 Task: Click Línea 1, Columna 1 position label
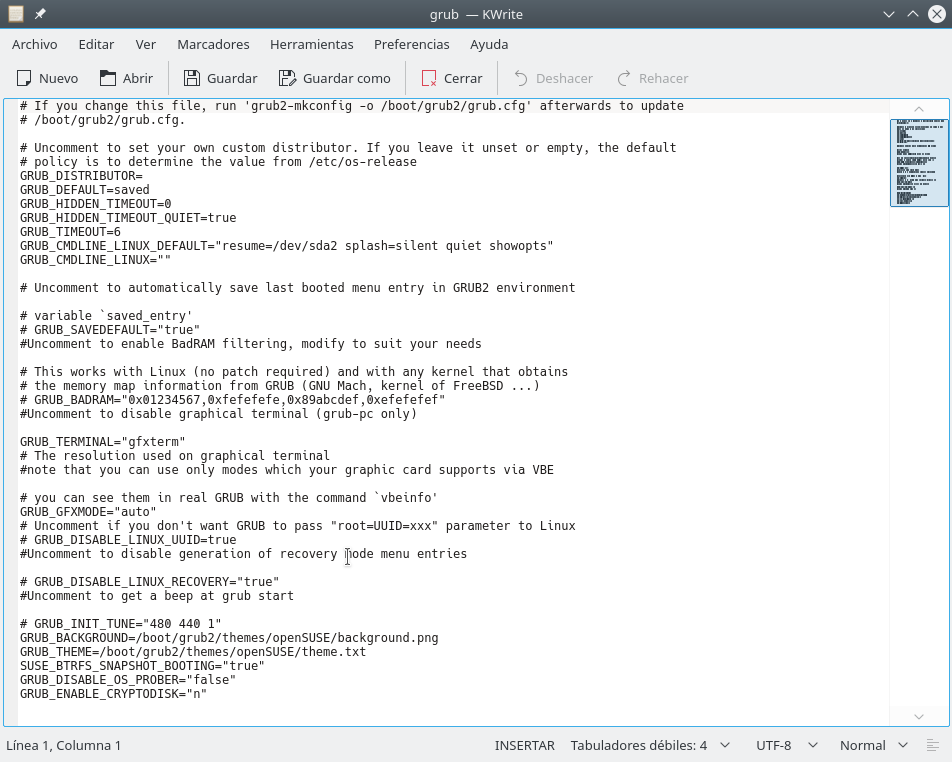pyautogui.click(x=64, y=745)
